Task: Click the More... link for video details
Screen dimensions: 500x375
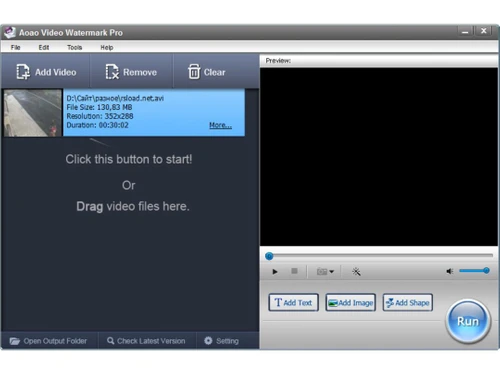Action: [220, 125]
